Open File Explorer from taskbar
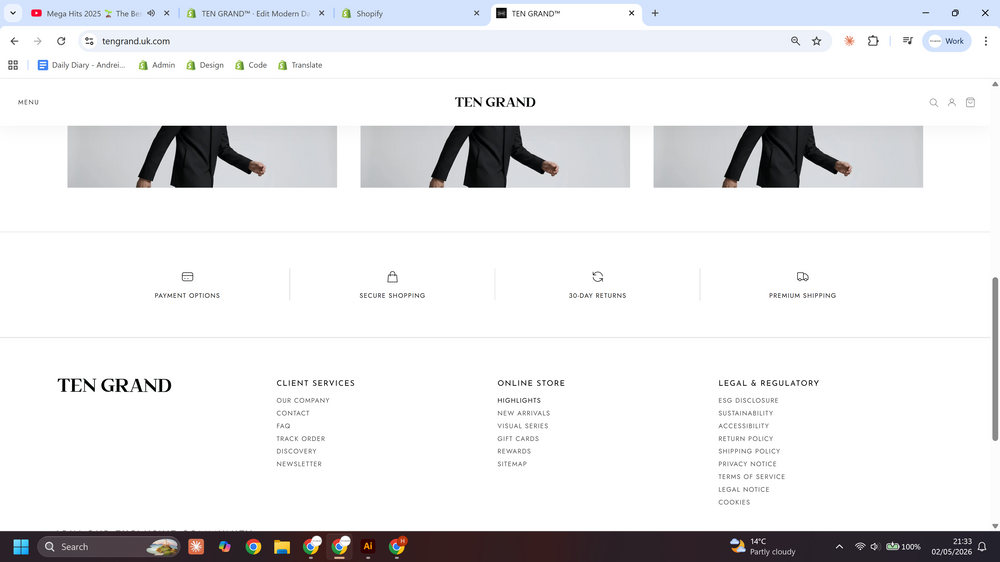1000x562 pixels. [282, 547]
